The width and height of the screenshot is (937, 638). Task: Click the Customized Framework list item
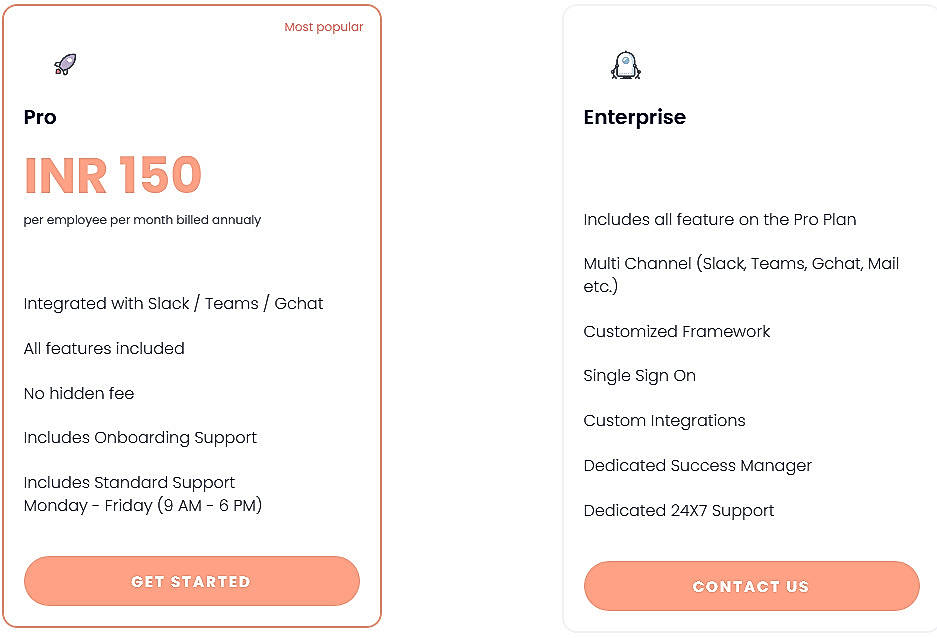pos(677,331)
